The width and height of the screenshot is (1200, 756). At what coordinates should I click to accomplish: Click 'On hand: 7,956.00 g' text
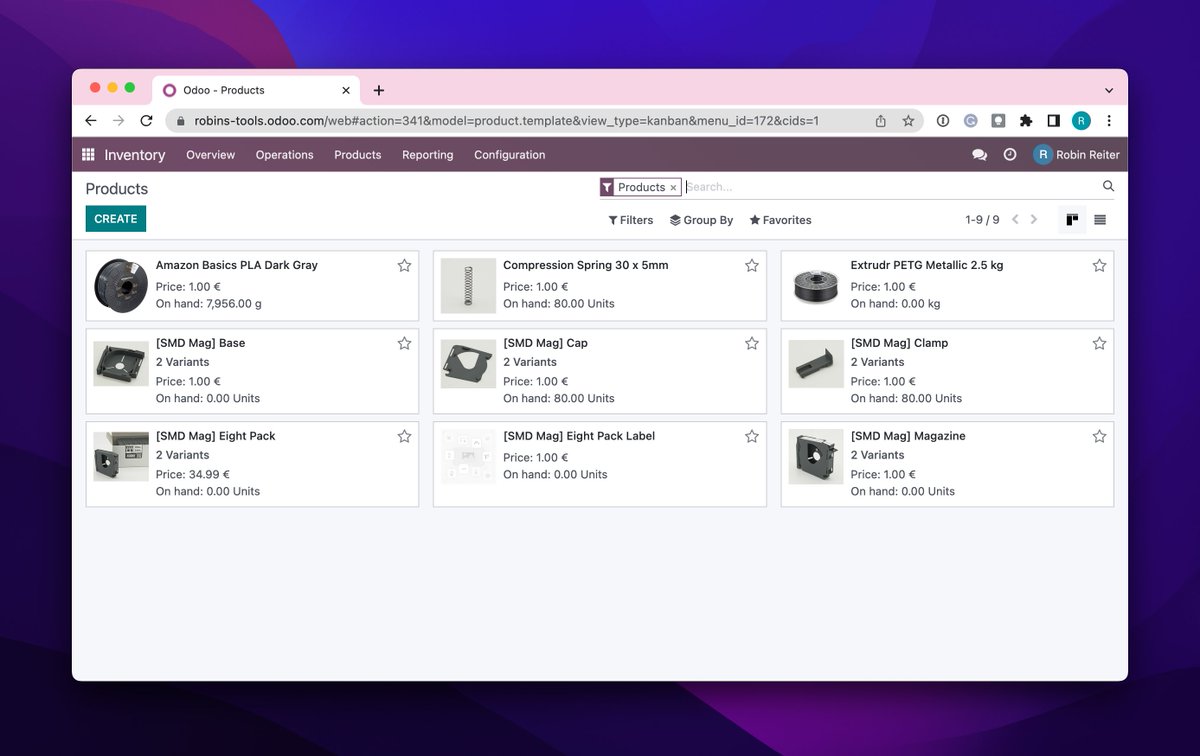(x=209, y=304)
